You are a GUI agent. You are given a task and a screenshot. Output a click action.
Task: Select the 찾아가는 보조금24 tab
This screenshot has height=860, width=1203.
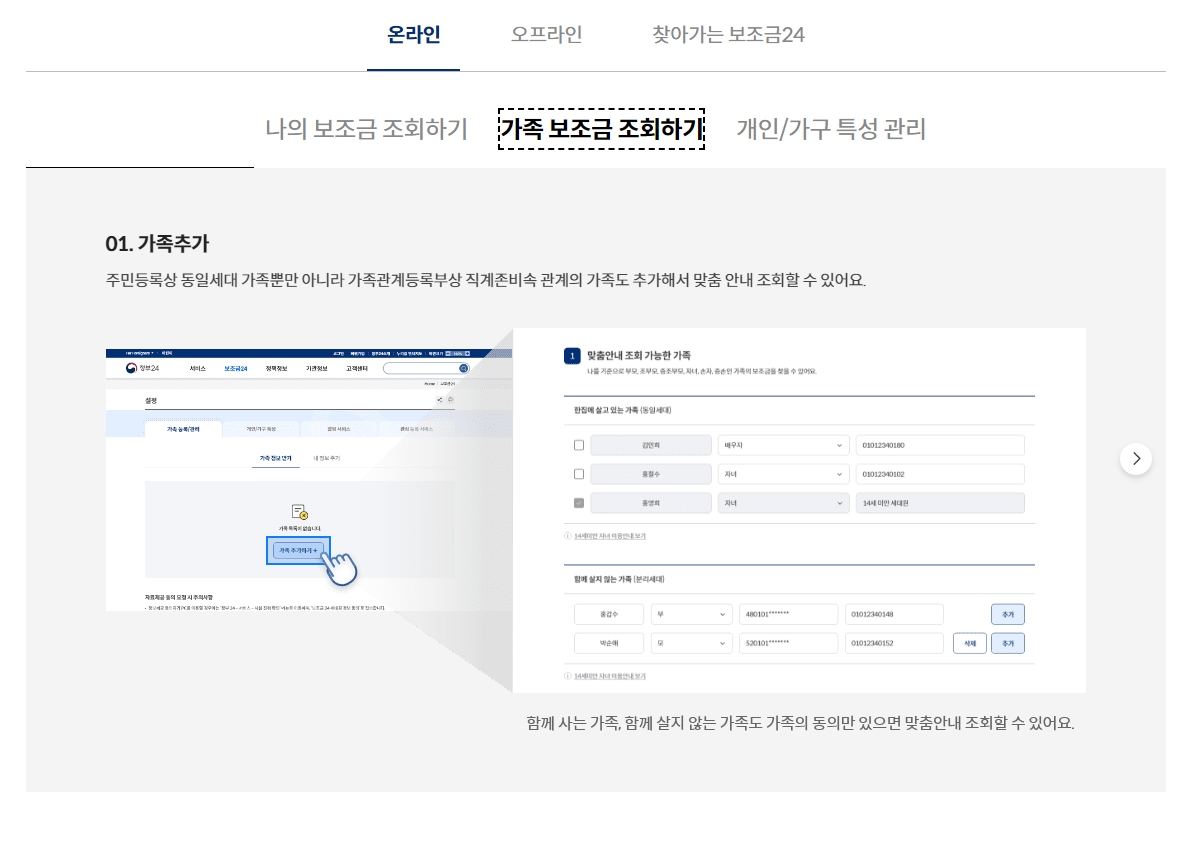click(728, 35)
